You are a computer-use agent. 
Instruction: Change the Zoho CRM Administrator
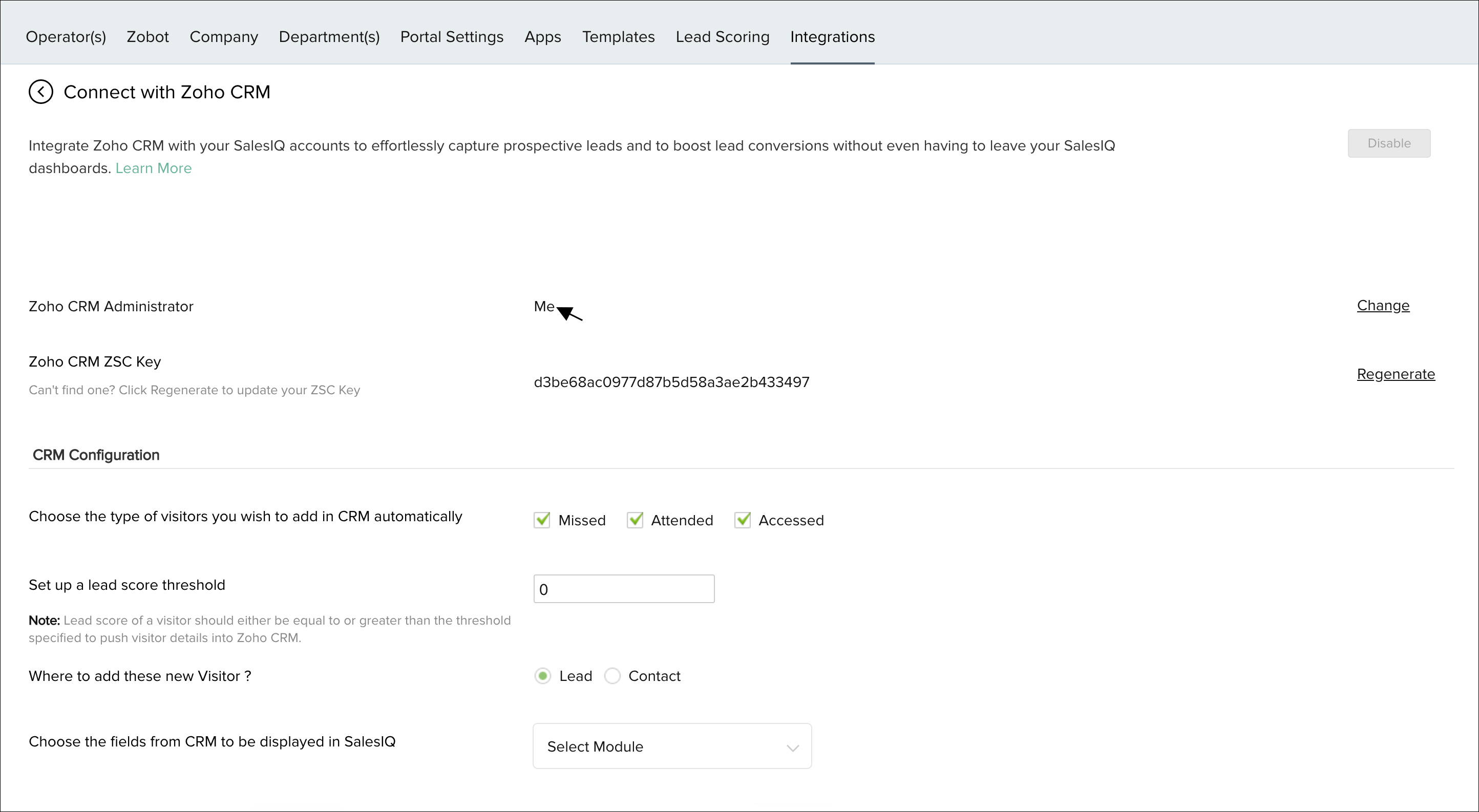[x=1383, y=306]
